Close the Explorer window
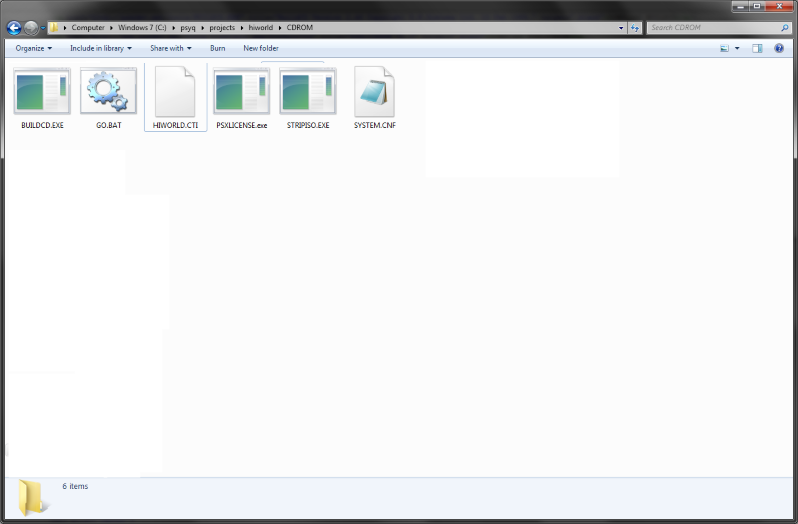Image resolution: width=798 pixels, height=524 pixels. click(779, 6)
